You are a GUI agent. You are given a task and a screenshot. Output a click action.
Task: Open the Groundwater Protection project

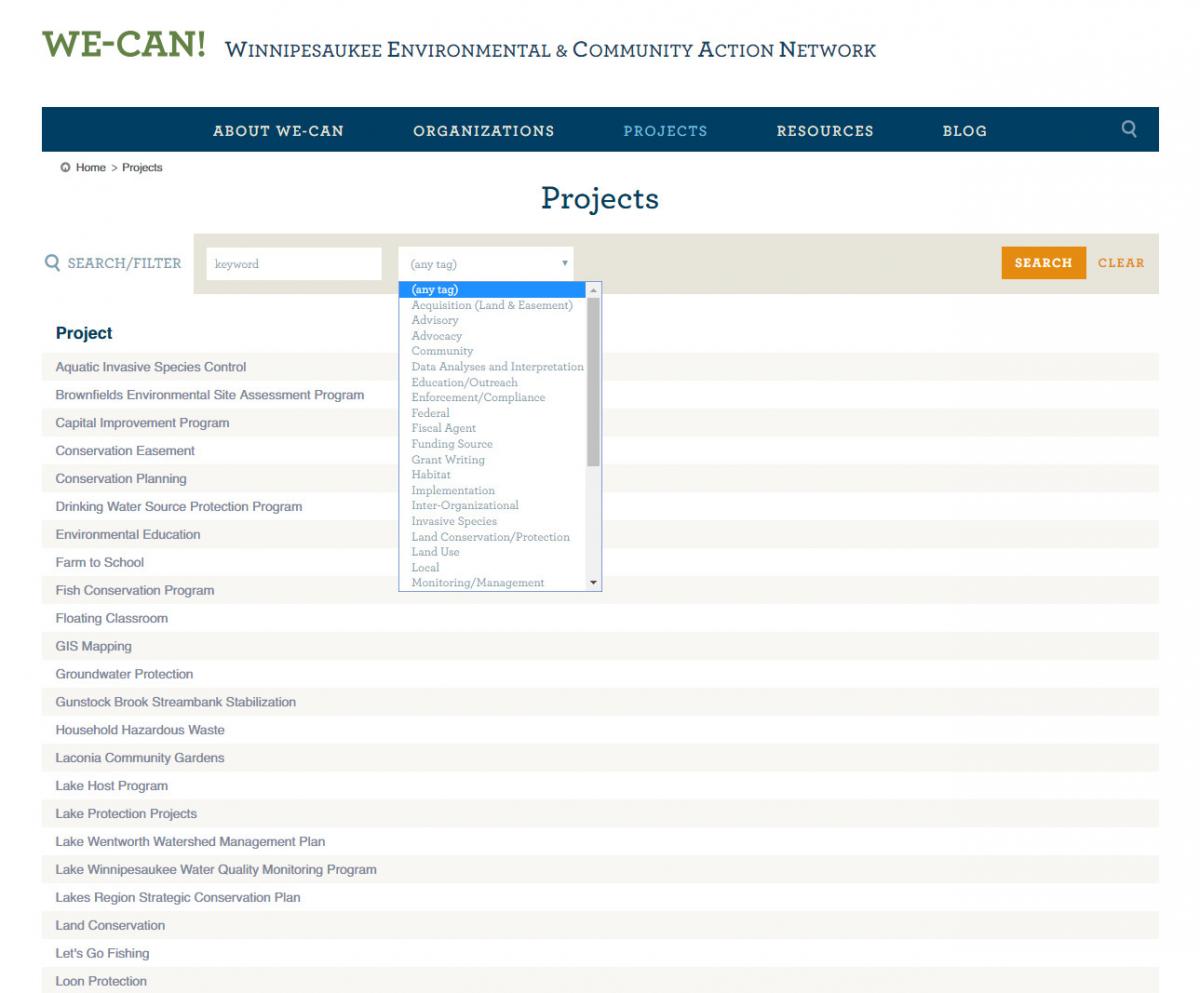124,675
